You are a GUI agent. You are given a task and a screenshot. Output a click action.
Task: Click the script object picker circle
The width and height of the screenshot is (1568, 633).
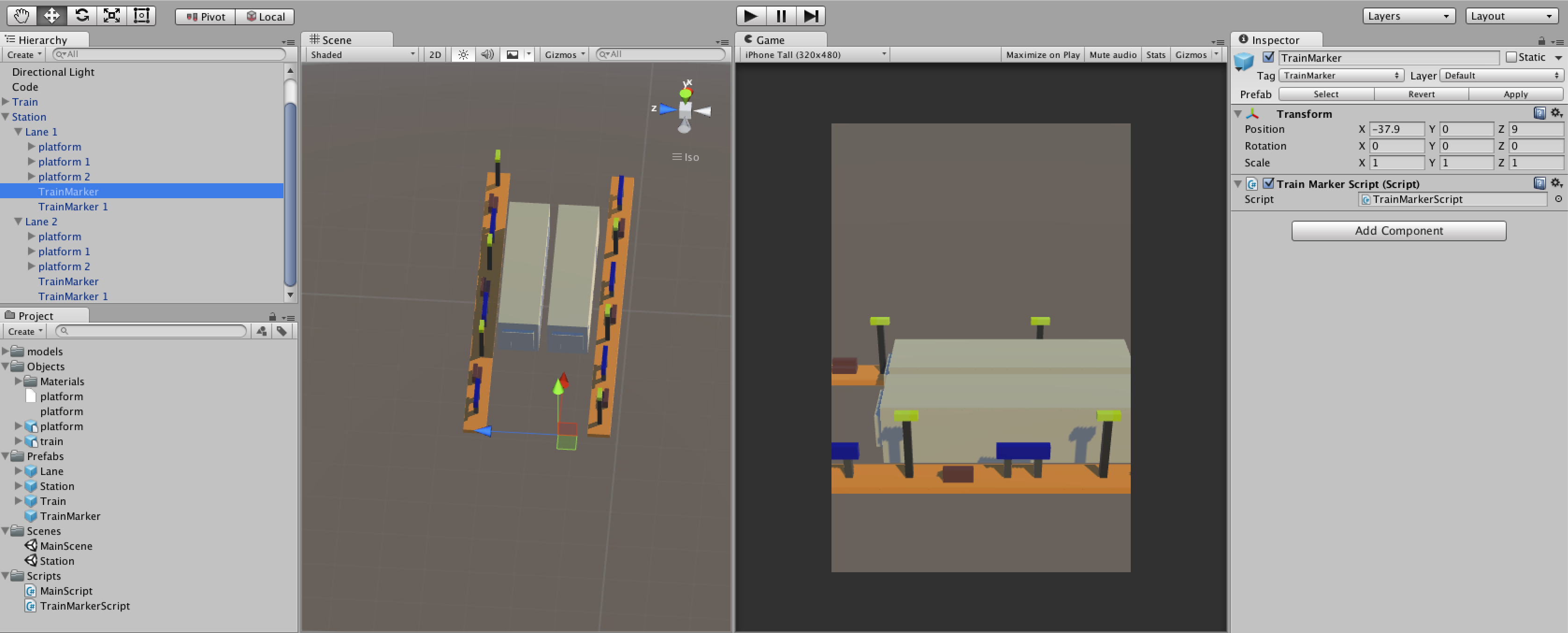pyautogui.click(x=1558, y=199)
